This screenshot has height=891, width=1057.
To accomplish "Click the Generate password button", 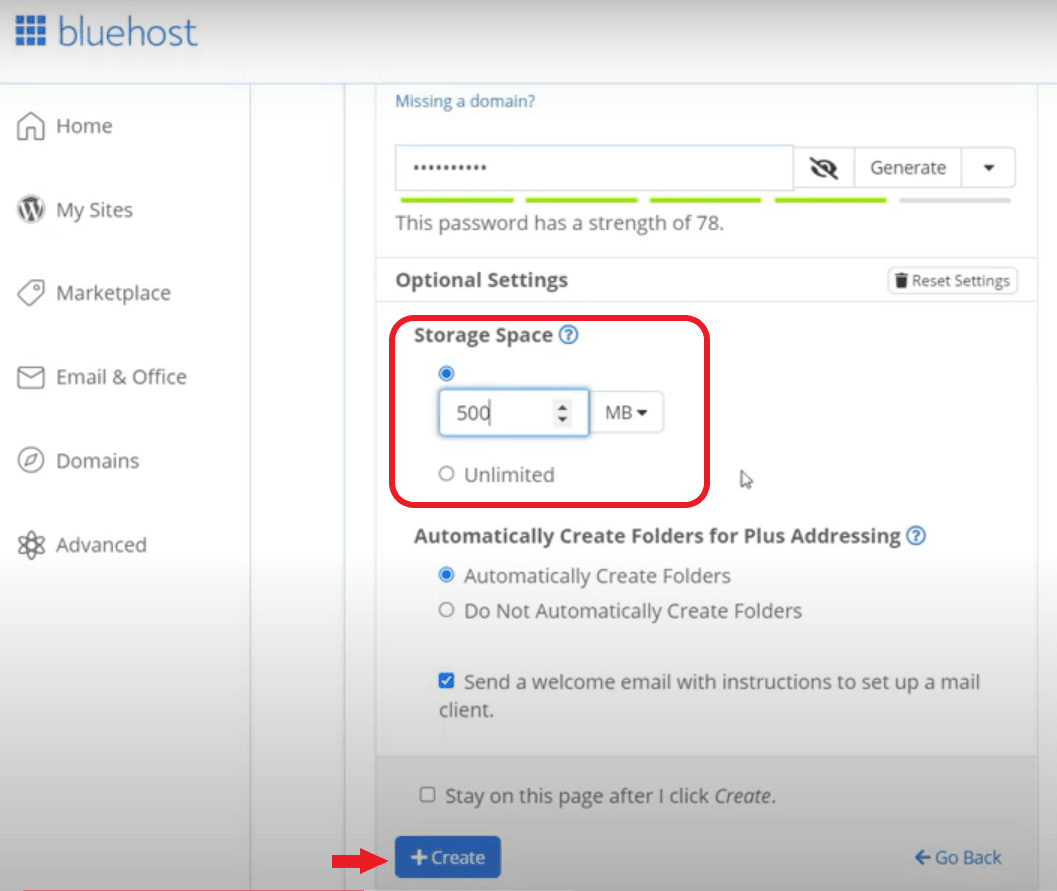I will (908, 168).
